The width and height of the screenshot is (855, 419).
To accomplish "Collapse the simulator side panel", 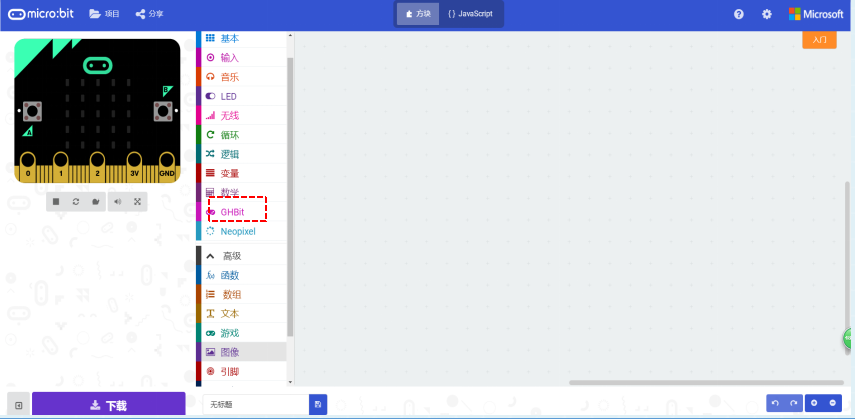I will (19, 405).
